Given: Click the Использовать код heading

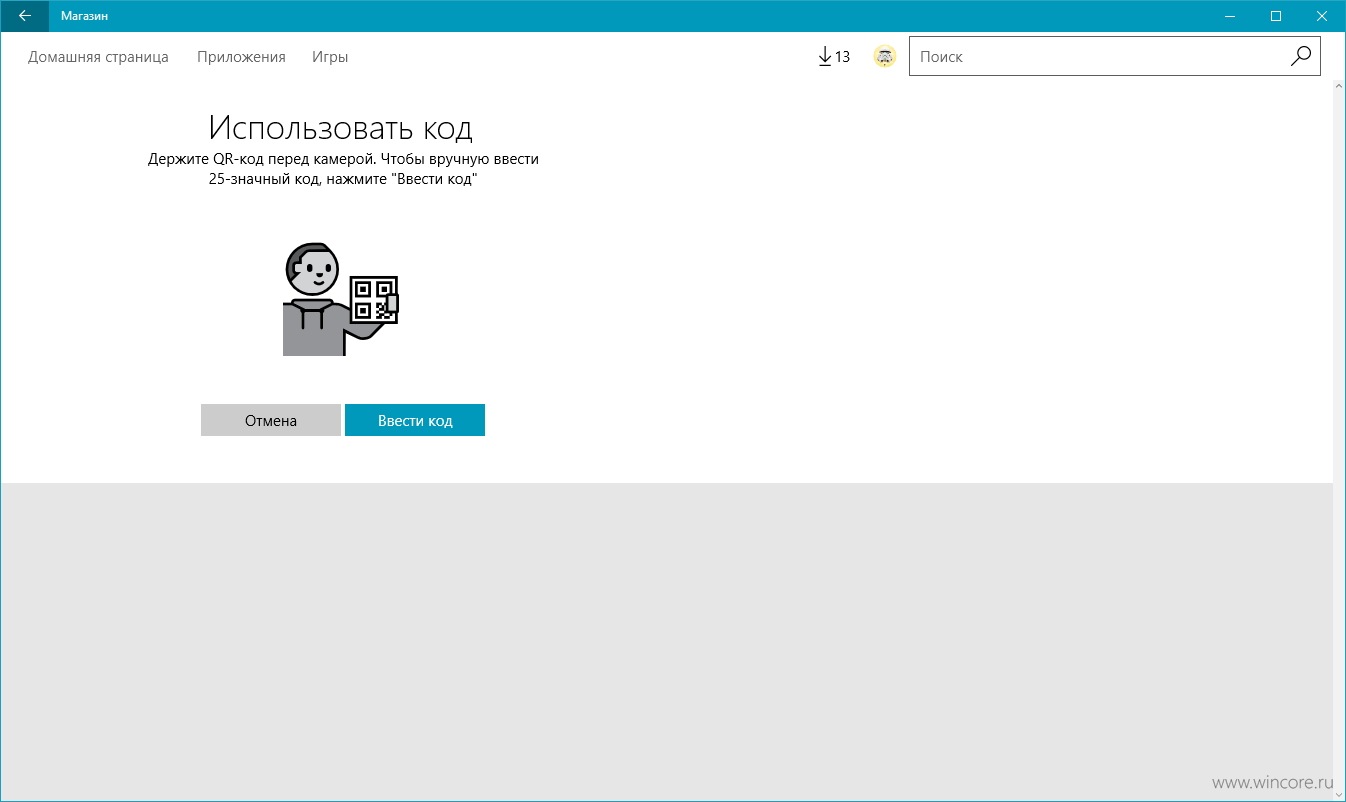Looking at the screenshot, I should (x=341, y=128).
